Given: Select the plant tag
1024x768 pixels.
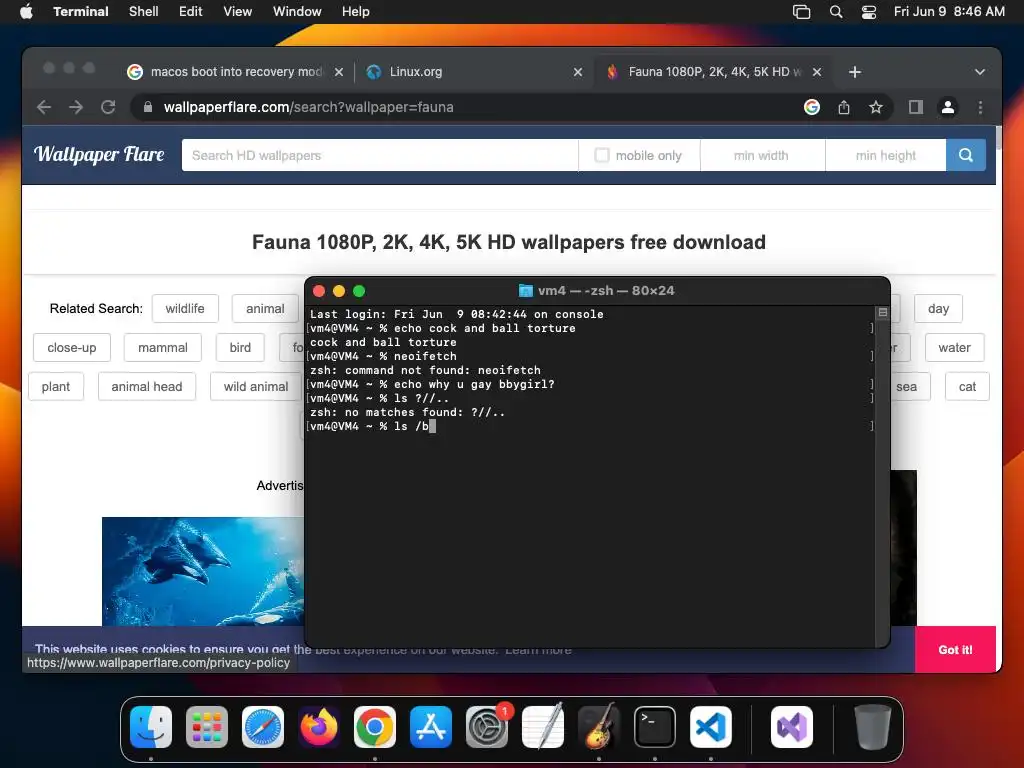Looking at the screenshot, I should [56, 387].
